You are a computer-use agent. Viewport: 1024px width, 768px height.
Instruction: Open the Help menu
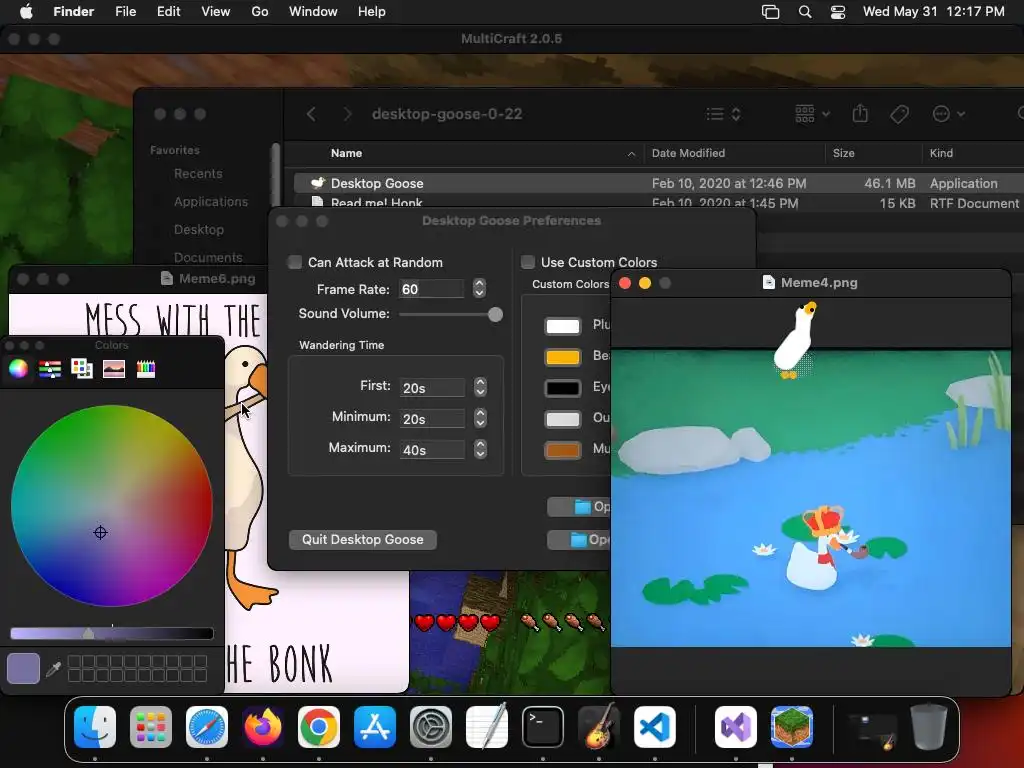(x=372, y=12)
